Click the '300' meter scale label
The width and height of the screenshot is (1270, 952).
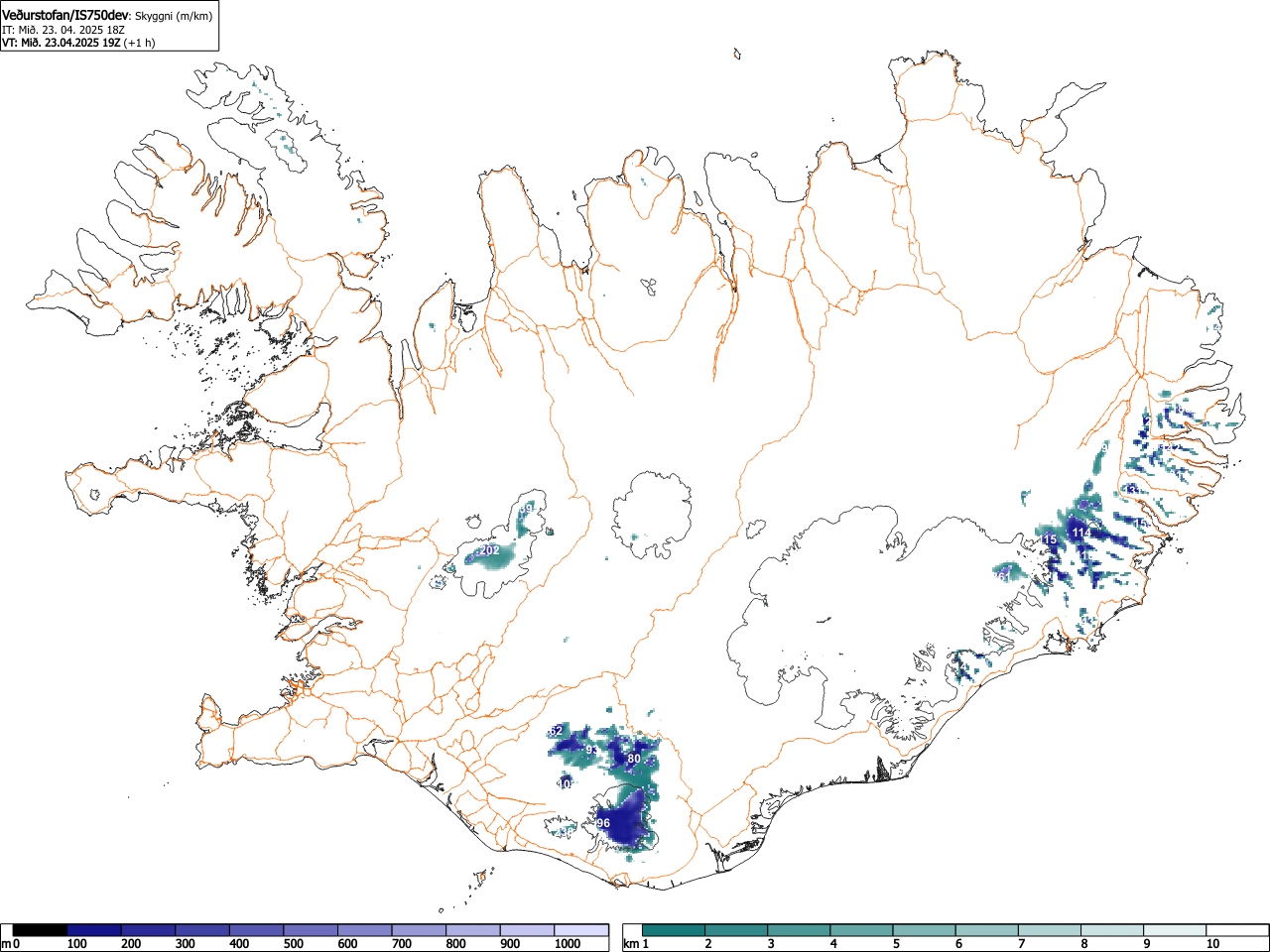[185, 944]
